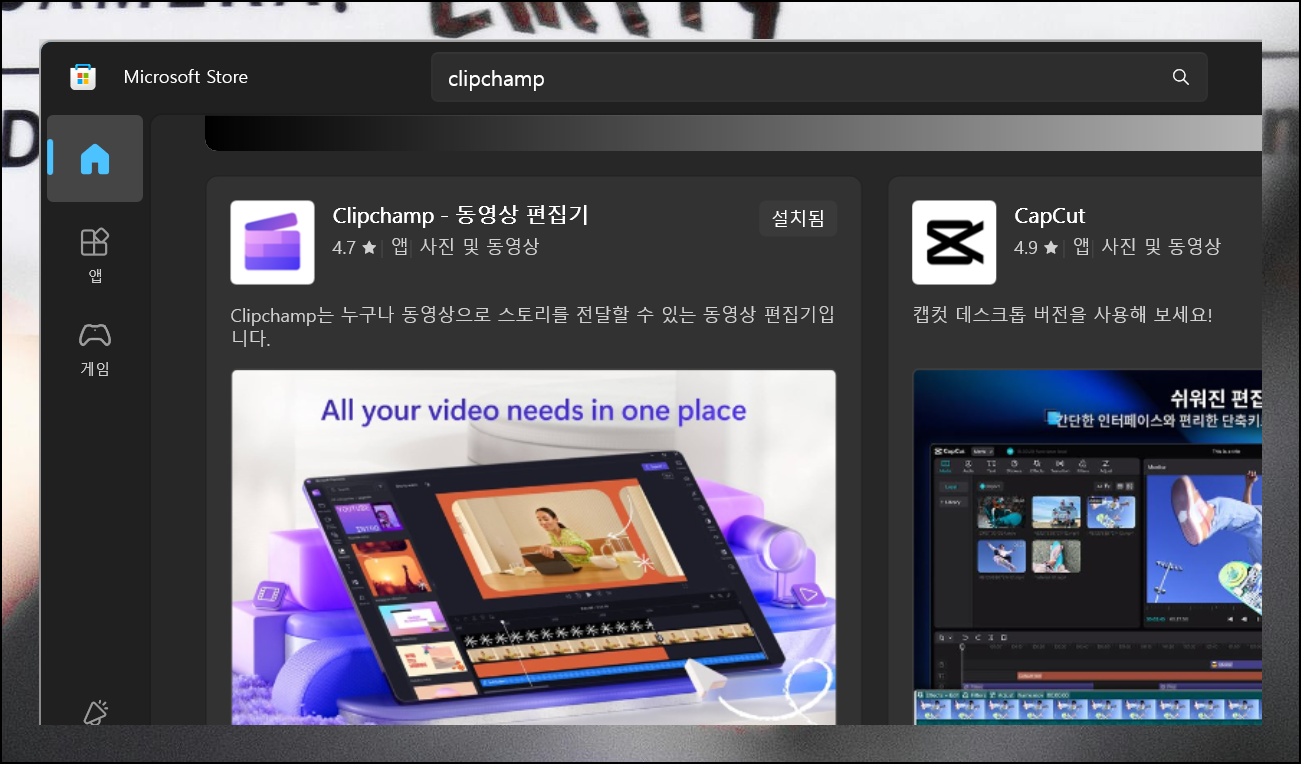
Task: Open the What's New megaphone icon in the sidebar
Action: point(95,711)
